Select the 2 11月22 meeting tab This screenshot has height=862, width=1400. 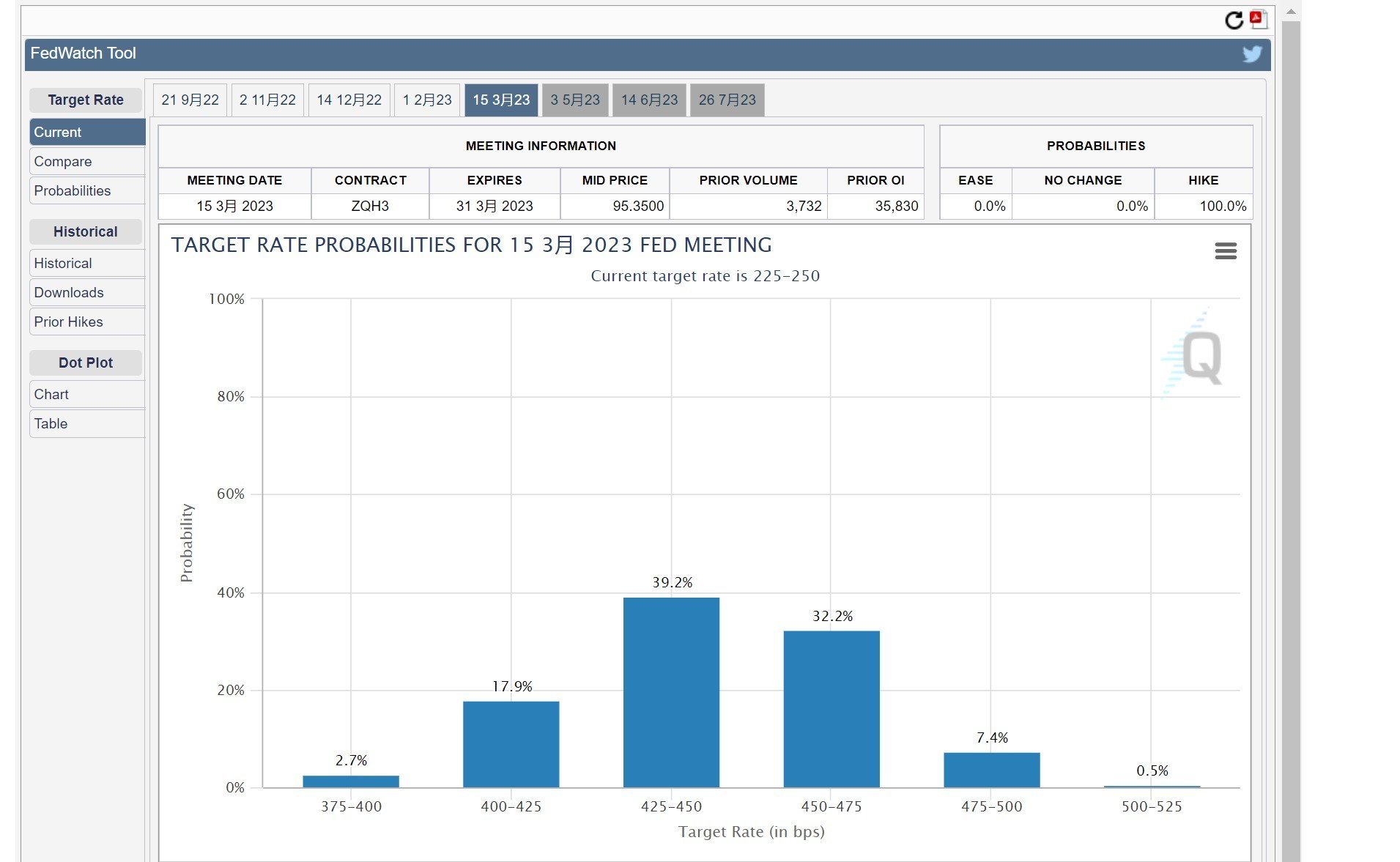click(x=267, y=100)
